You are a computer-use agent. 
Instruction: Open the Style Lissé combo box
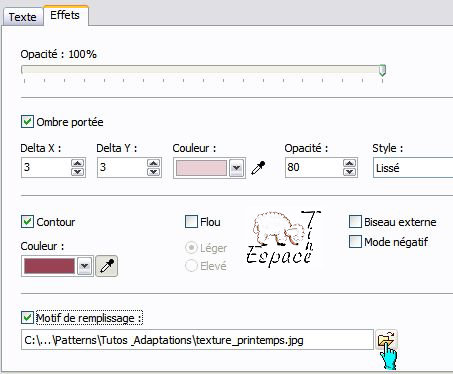(413, 168)
